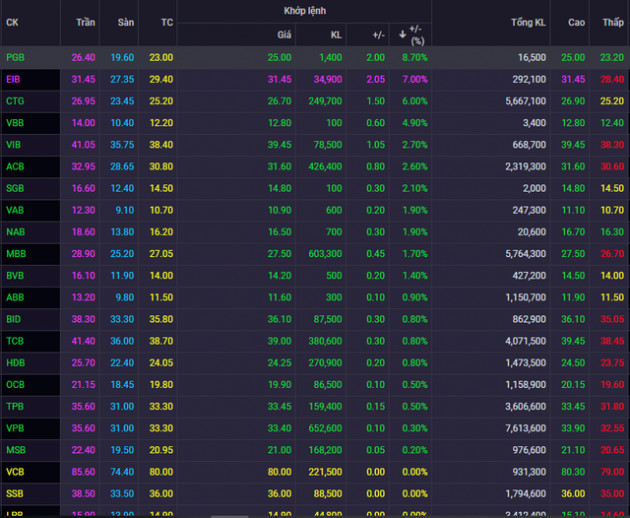Click VBB percent change 4.90%
The width and height of the screenshot is (630, 518).
(415, 123)
